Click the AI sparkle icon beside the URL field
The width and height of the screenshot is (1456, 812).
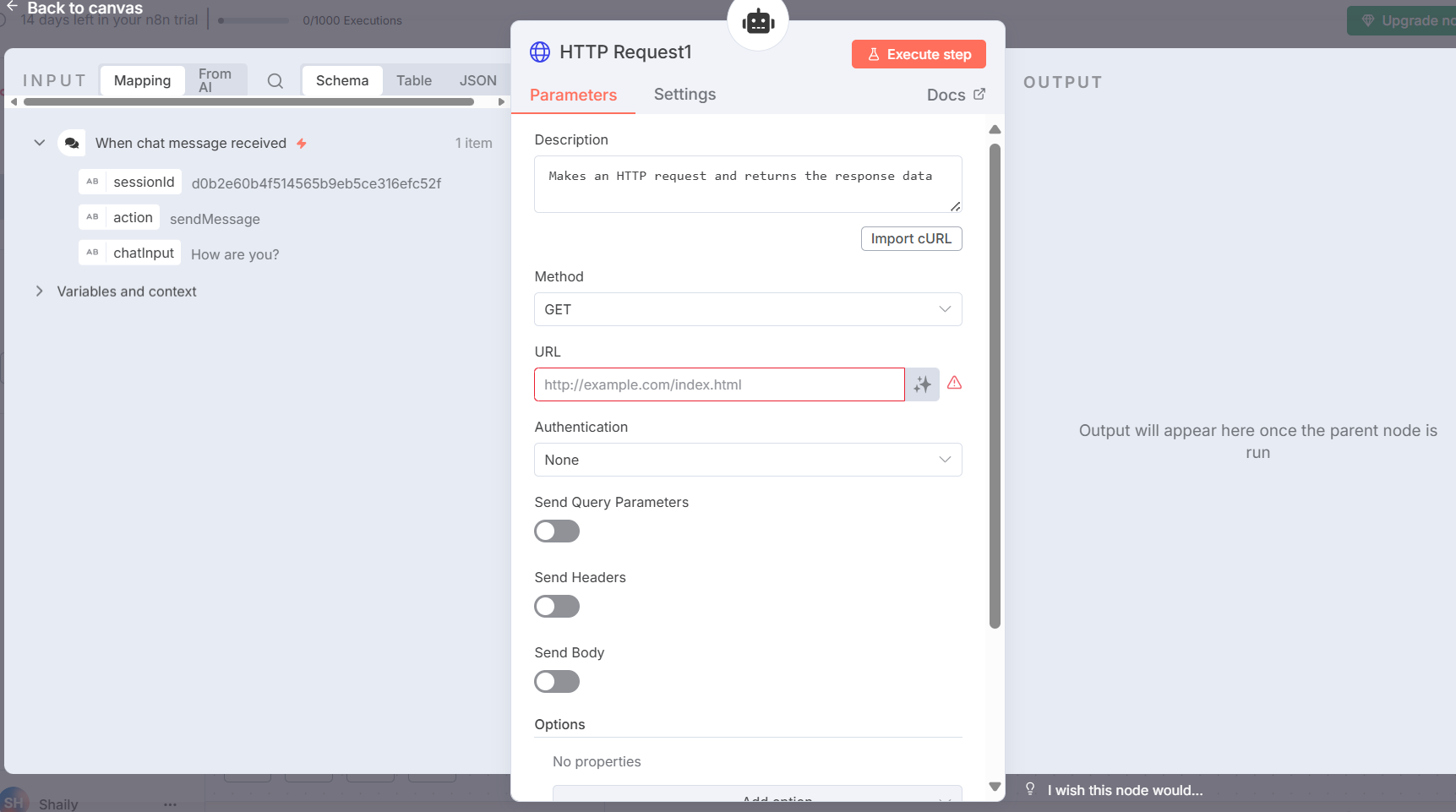[922, 384]
